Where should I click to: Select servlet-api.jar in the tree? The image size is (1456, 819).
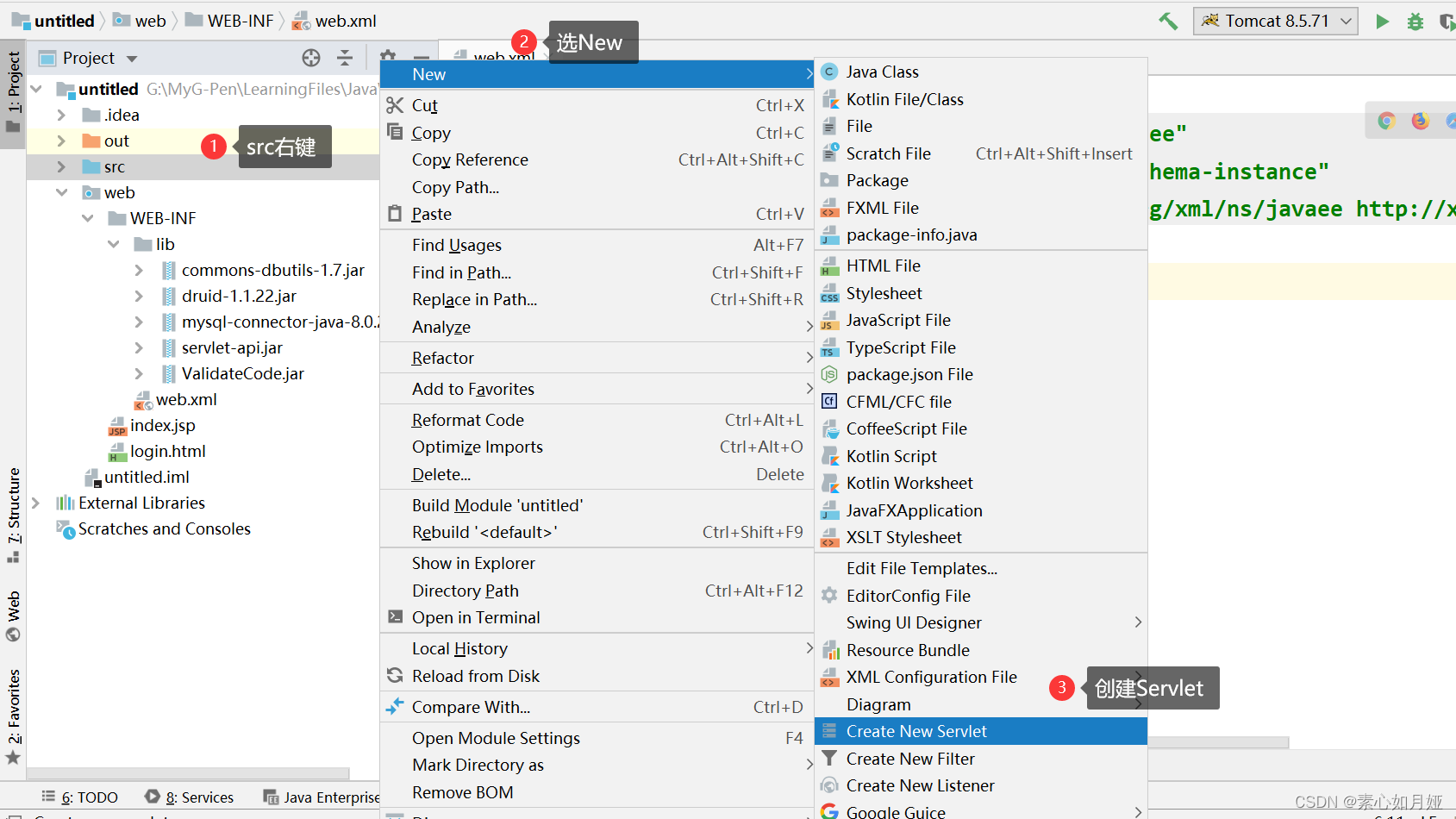[x=232, y=347]
